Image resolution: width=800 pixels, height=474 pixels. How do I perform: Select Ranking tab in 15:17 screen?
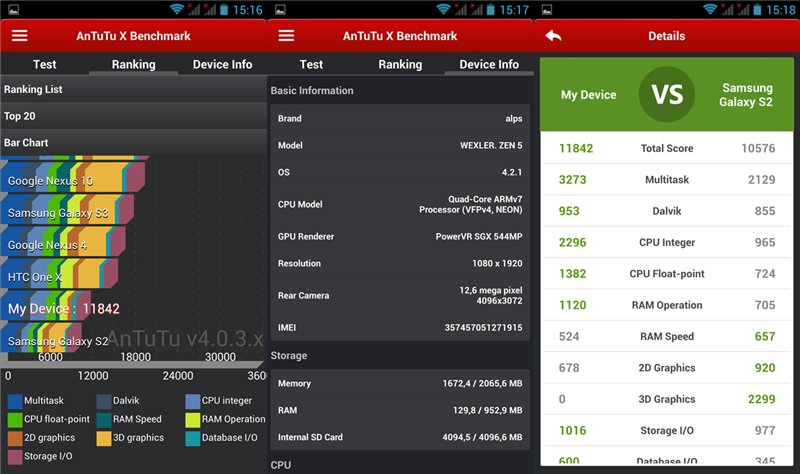pos(400,64)
